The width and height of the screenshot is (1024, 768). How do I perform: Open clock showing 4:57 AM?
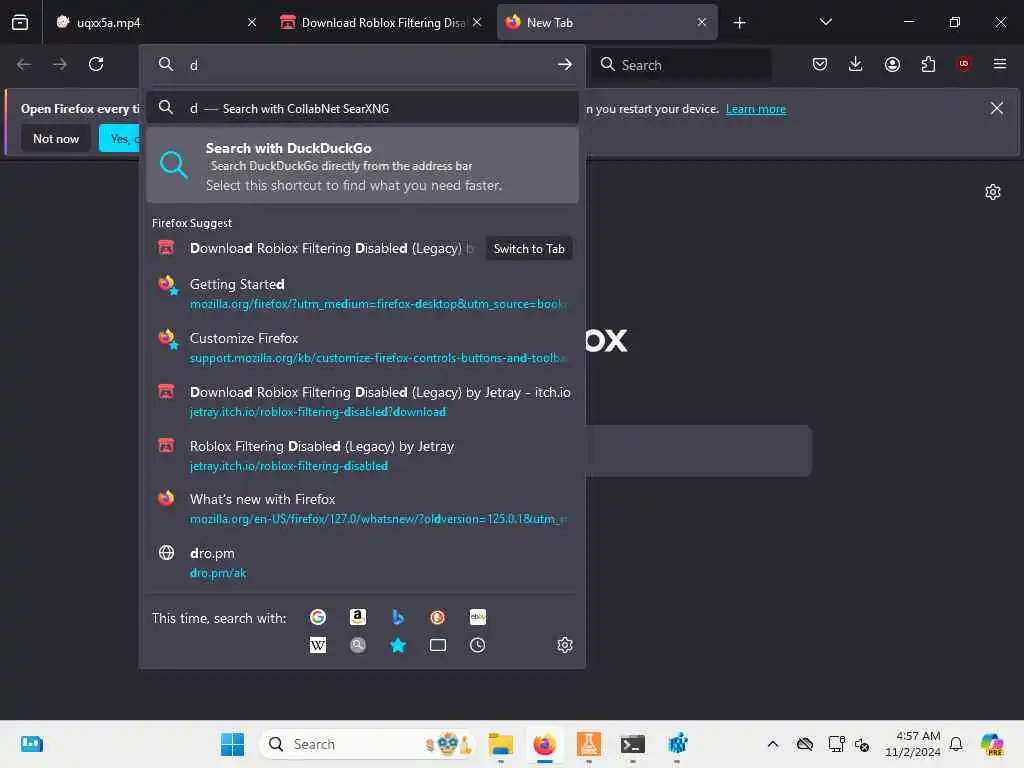tap(912, 744)
